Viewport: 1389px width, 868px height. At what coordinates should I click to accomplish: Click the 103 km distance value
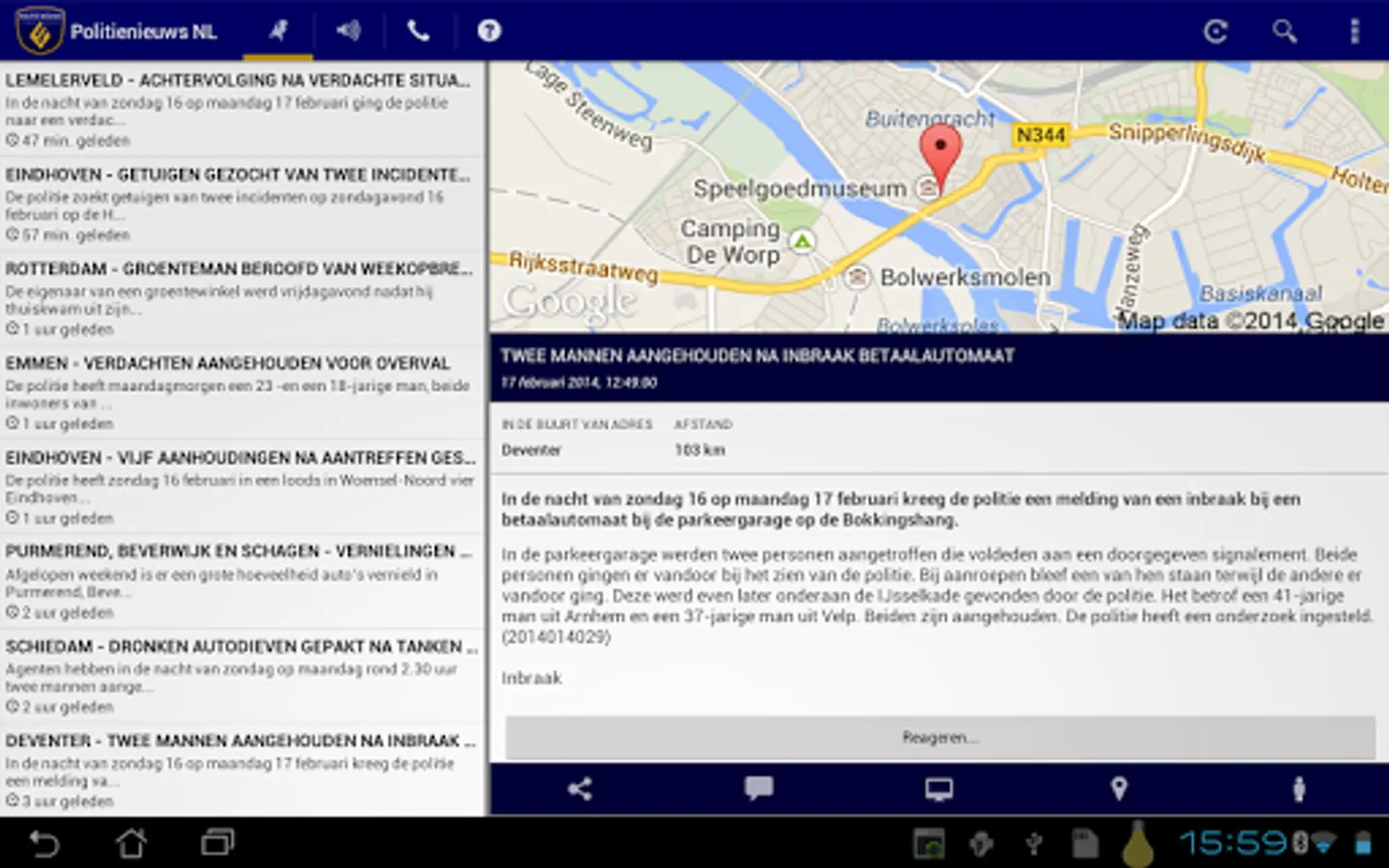coord(699,449)
